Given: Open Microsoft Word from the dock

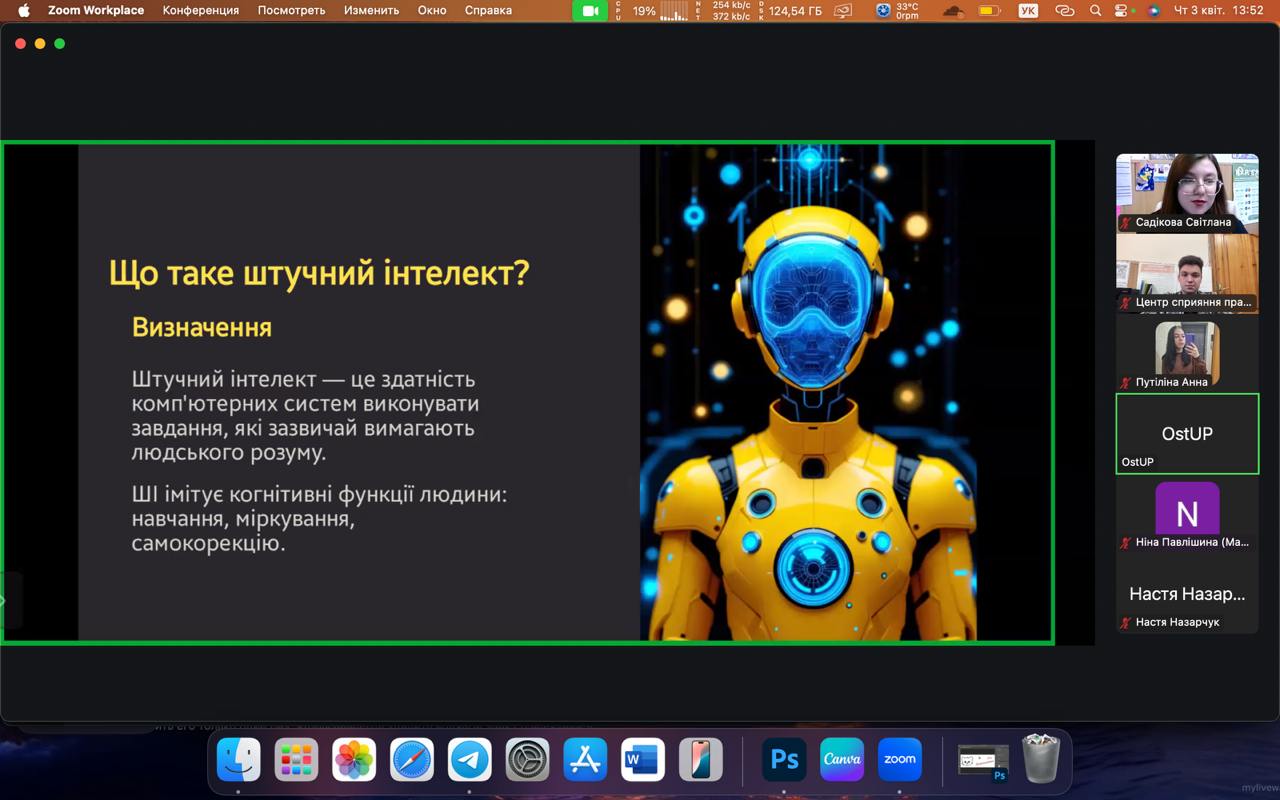Looking at the screenshot, I should [642, 760].
